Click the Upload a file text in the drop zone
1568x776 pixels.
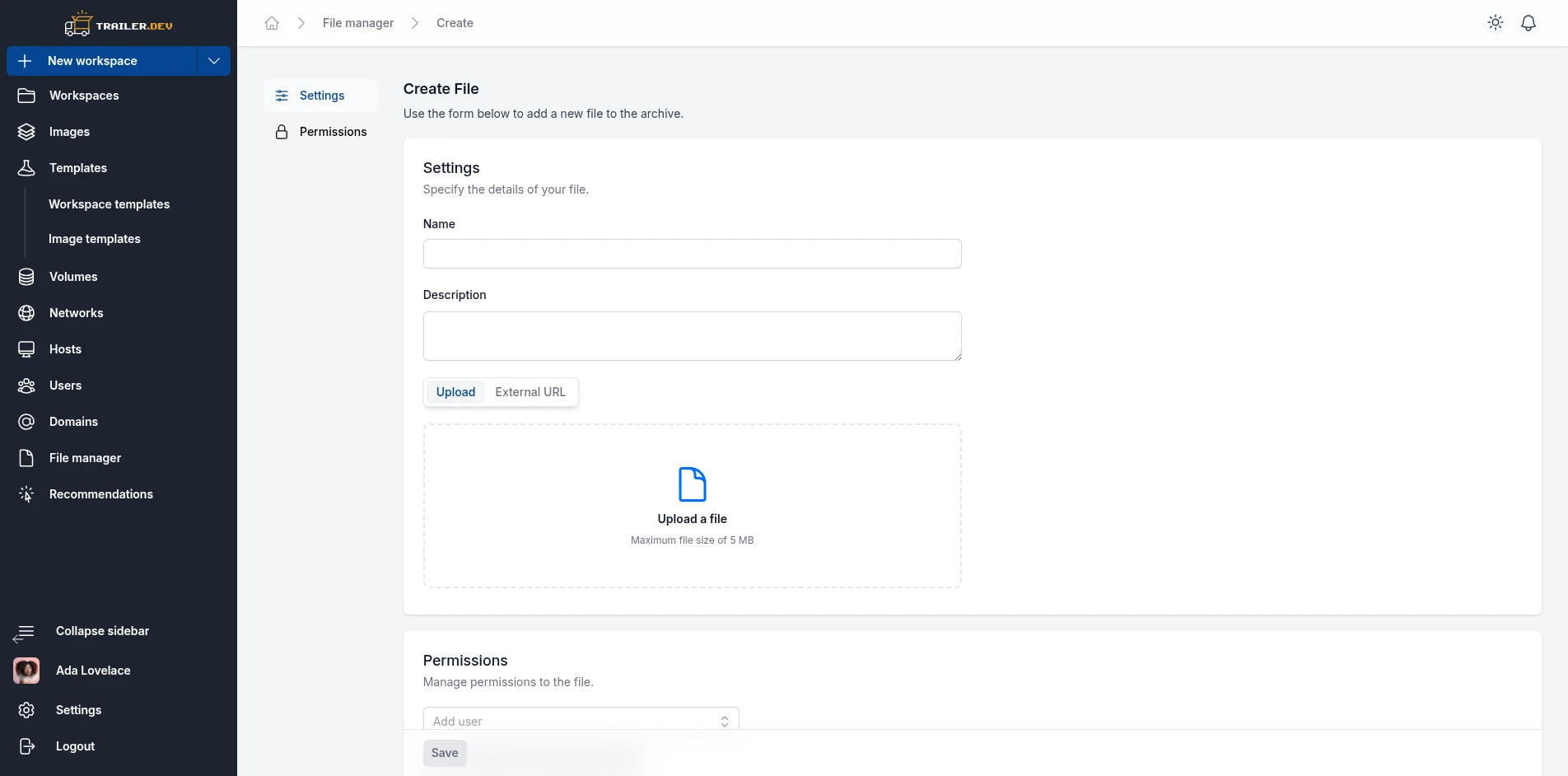point(693,519)
